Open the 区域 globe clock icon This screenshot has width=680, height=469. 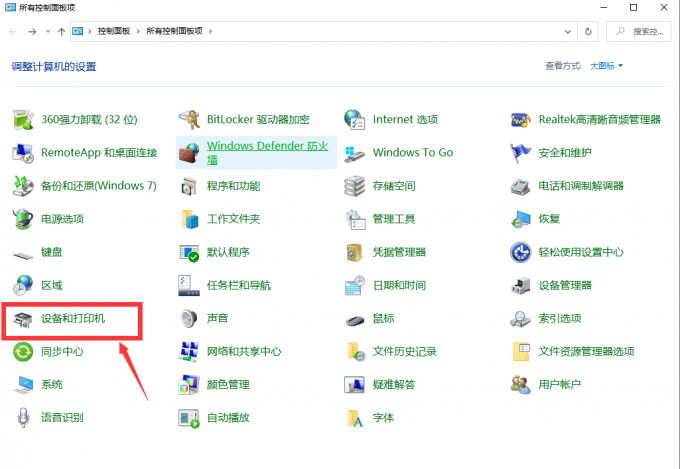pos(23,285)
